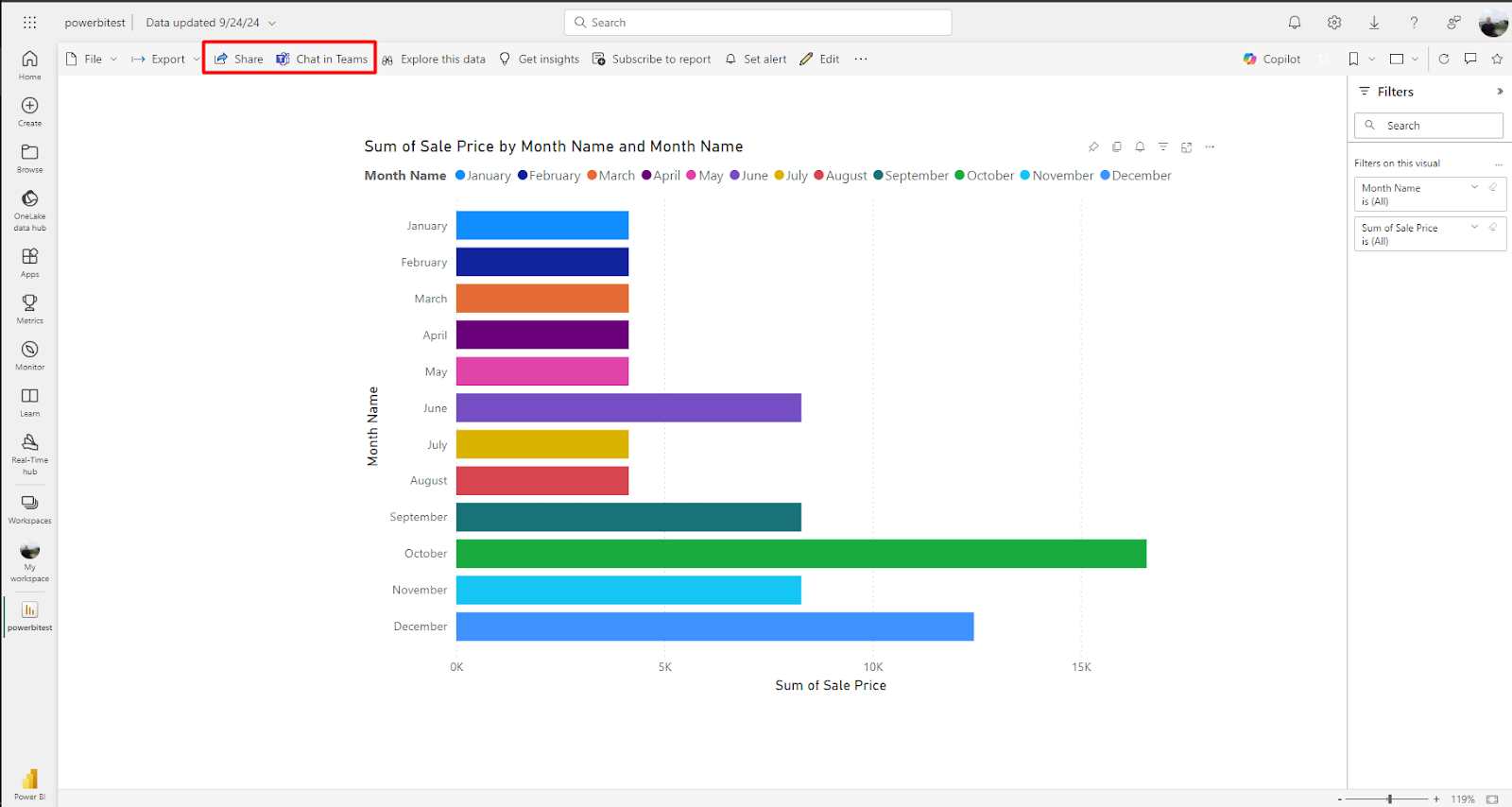Copy visual as image icon
Image resolution: width=1512 pixels, height=807 pixels.
pos(1117,146)
